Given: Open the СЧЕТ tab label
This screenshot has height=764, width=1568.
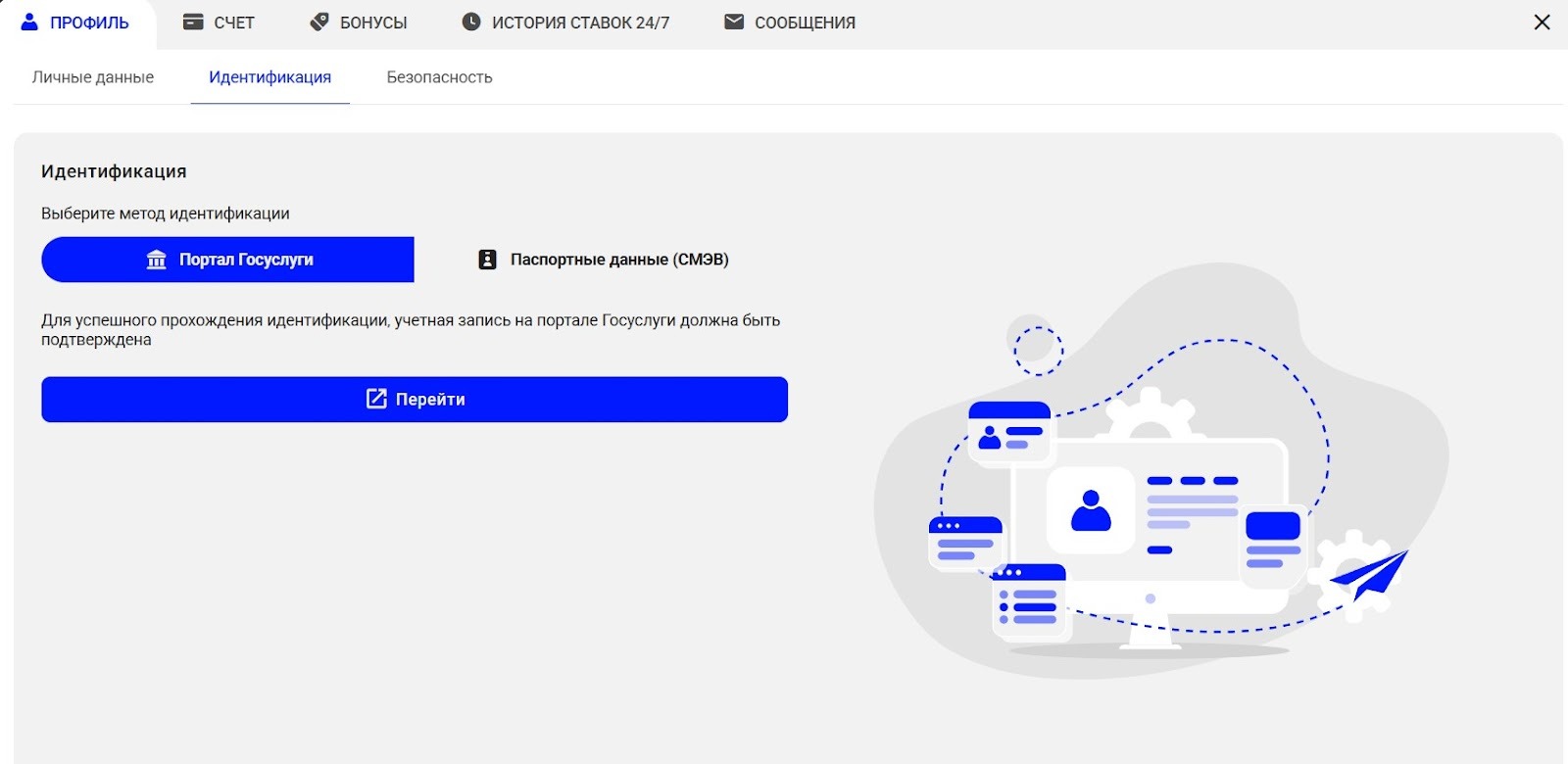Looking at the screenshot, I should [x=234, y=23].
